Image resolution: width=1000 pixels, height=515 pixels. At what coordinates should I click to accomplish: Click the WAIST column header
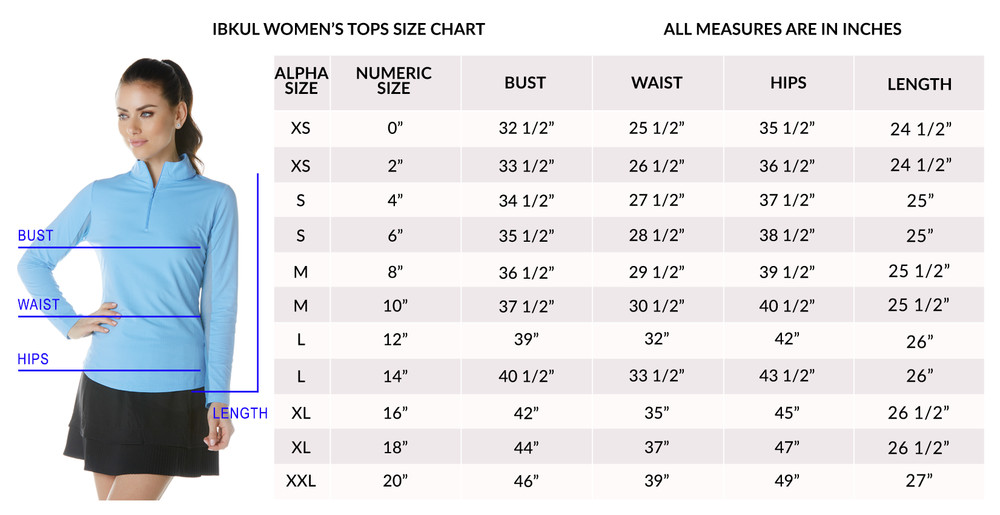click(x=657, y=83)
